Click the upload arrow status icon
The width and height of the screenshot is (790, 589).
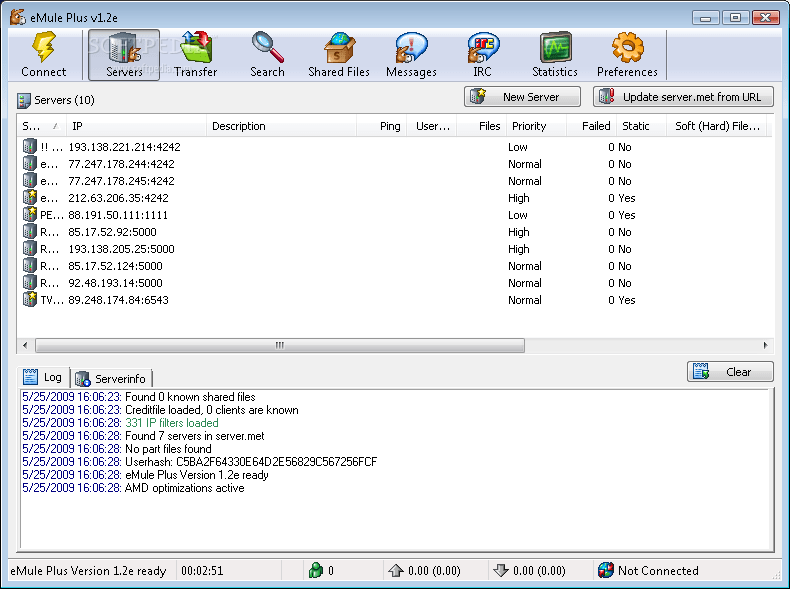(396, 570)
